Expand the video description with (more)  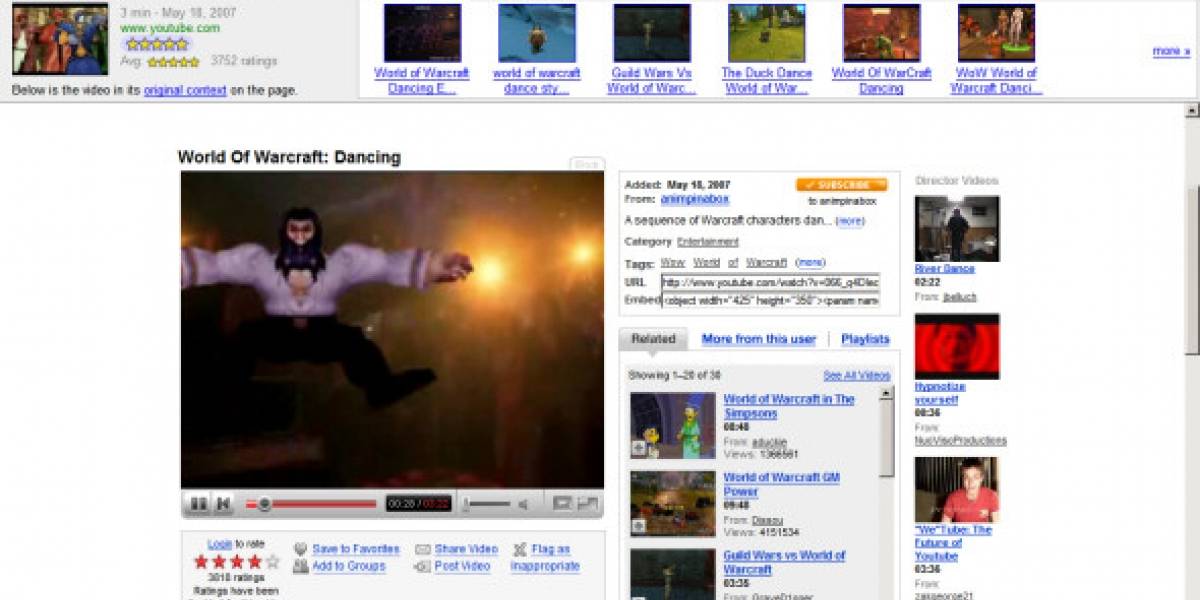click(850, 221)
